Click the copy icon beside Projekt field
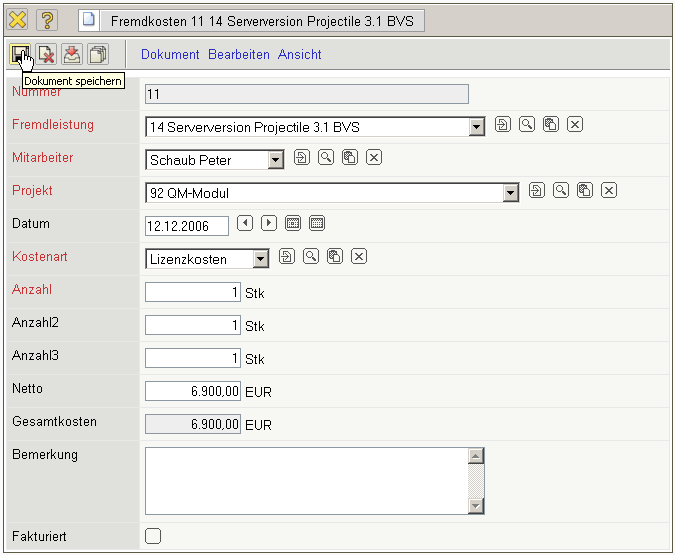Image resolution: width=675 pixels, height=556 pixels. coord(585,190)
